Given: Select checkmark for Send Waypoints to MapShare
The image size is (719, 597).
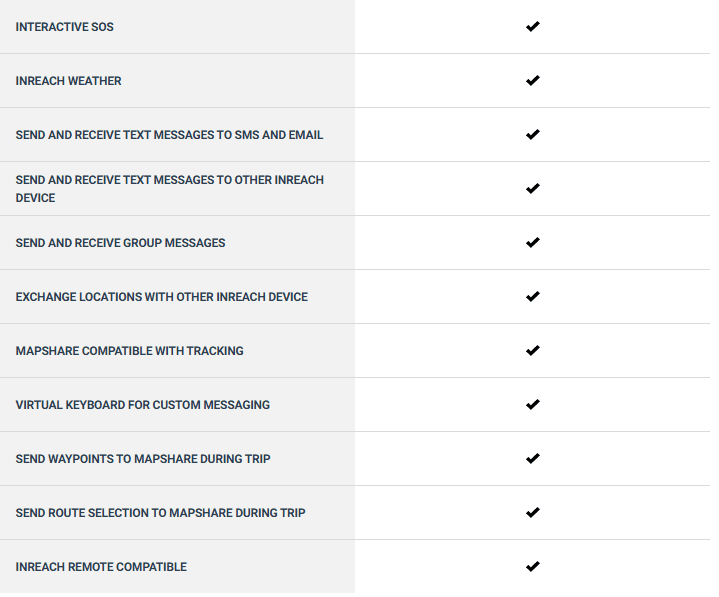Looking at the screenshot, I should [532, 459].
